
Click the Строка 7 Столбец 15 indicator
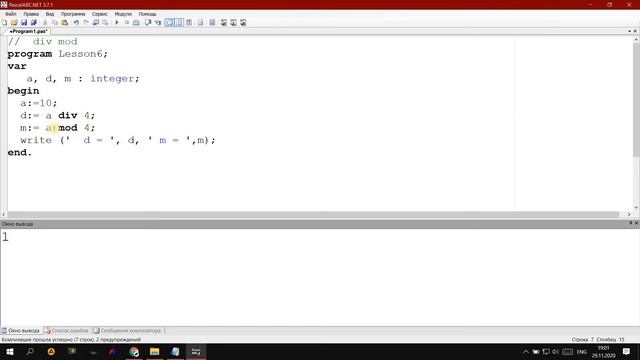598,340
